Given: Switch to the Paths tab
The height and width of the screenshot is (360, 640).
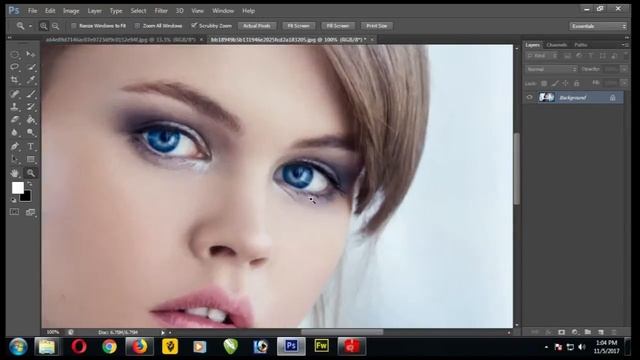Looking at the screenshot, I should [x=580, y=45].
